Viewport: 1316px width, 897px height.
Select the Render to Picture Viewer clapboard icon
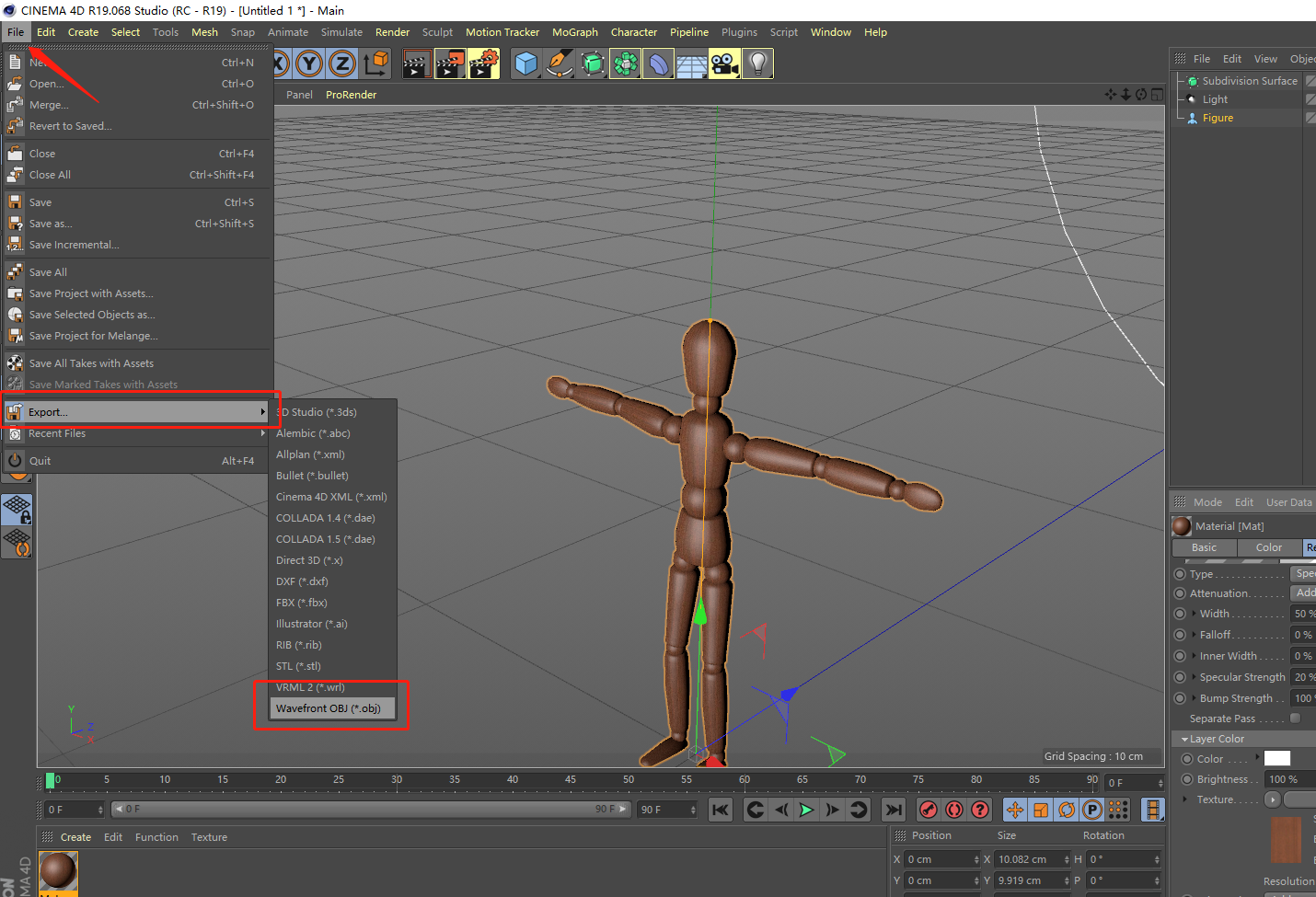tap(449, 63)
